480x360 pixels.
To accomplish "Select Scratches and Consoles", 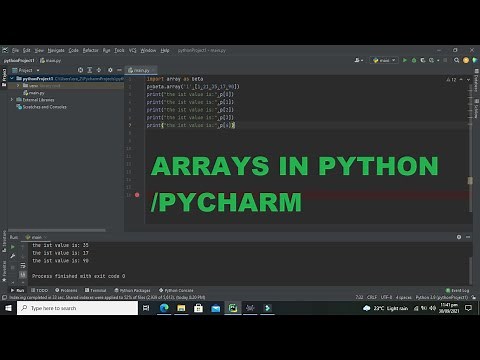I will [42, 107].
